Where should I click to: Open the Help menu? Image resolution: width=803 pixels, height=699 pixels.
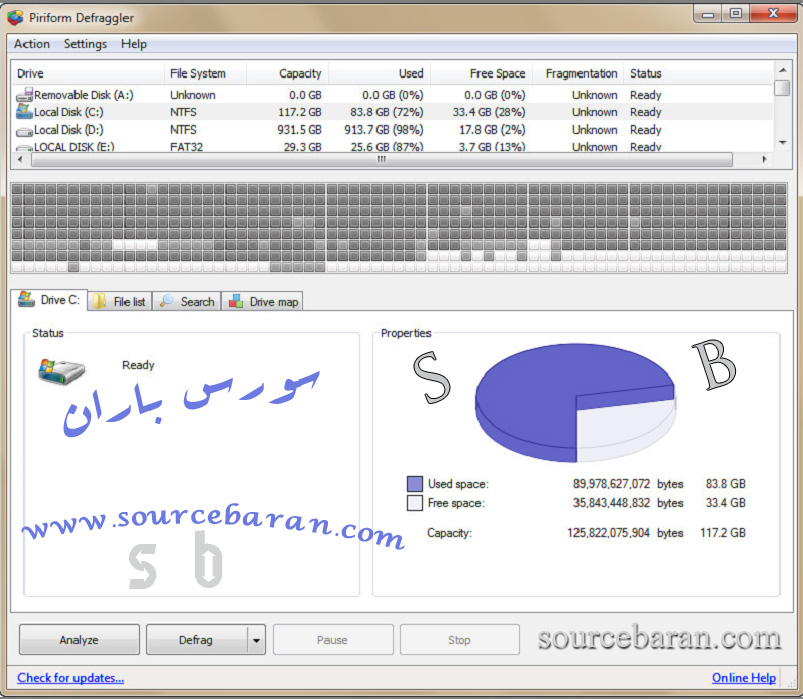[134, 44]
